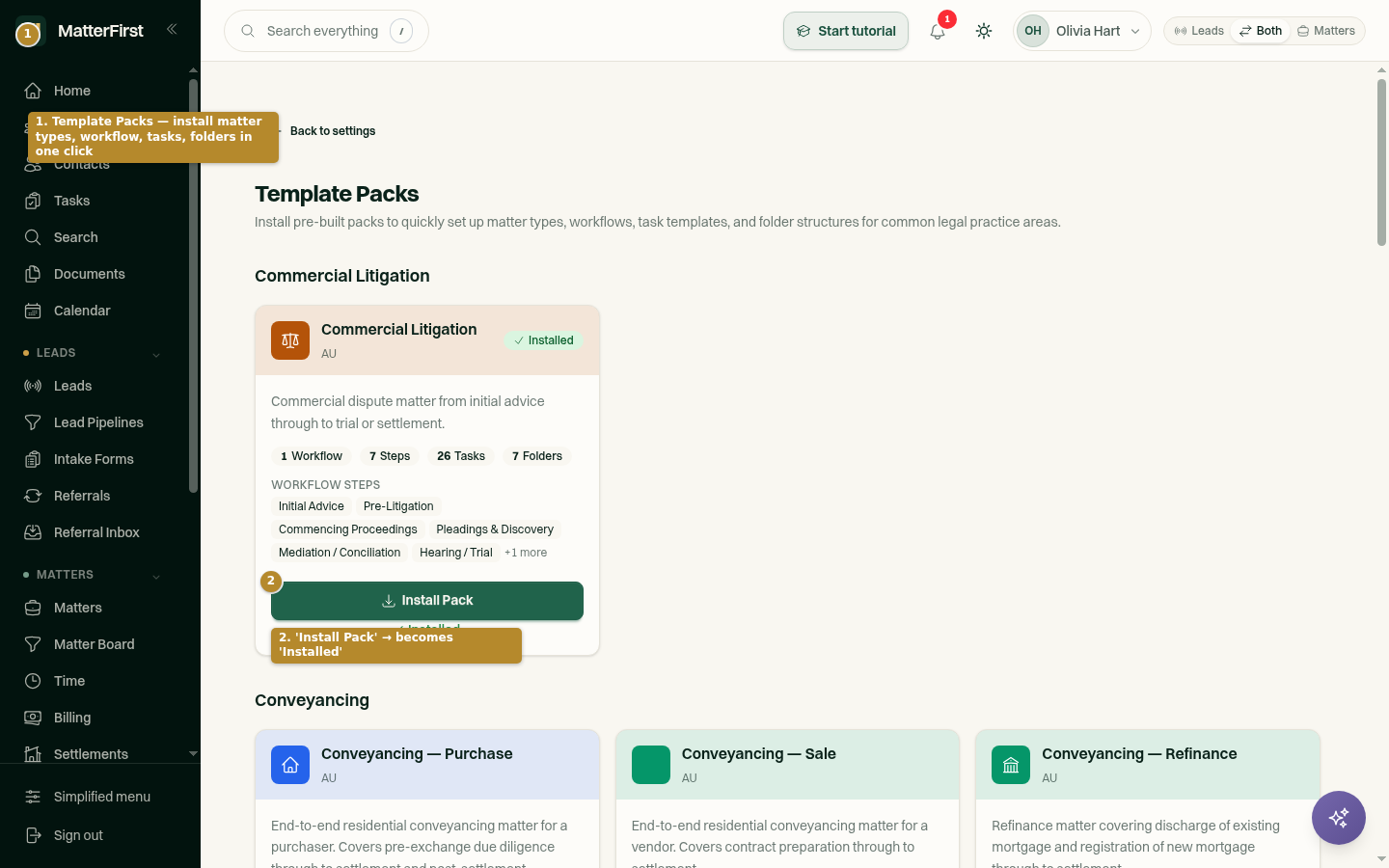
Task: Click the main page vertical scrollbar
Action: tap(1381, 162)
